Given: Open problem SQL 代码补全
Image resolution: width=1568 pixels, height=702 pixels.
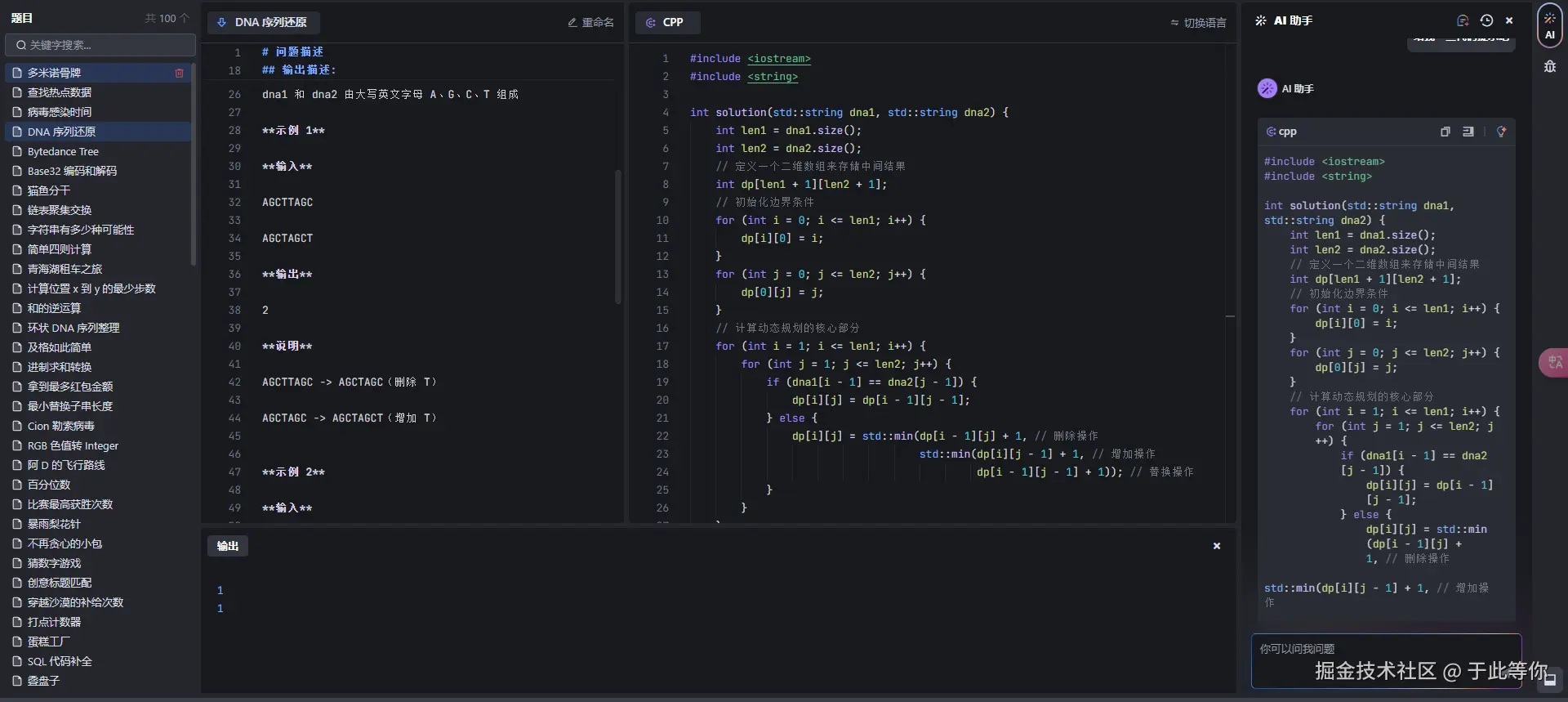Looking at the screenshot, I should coord(98,661).
